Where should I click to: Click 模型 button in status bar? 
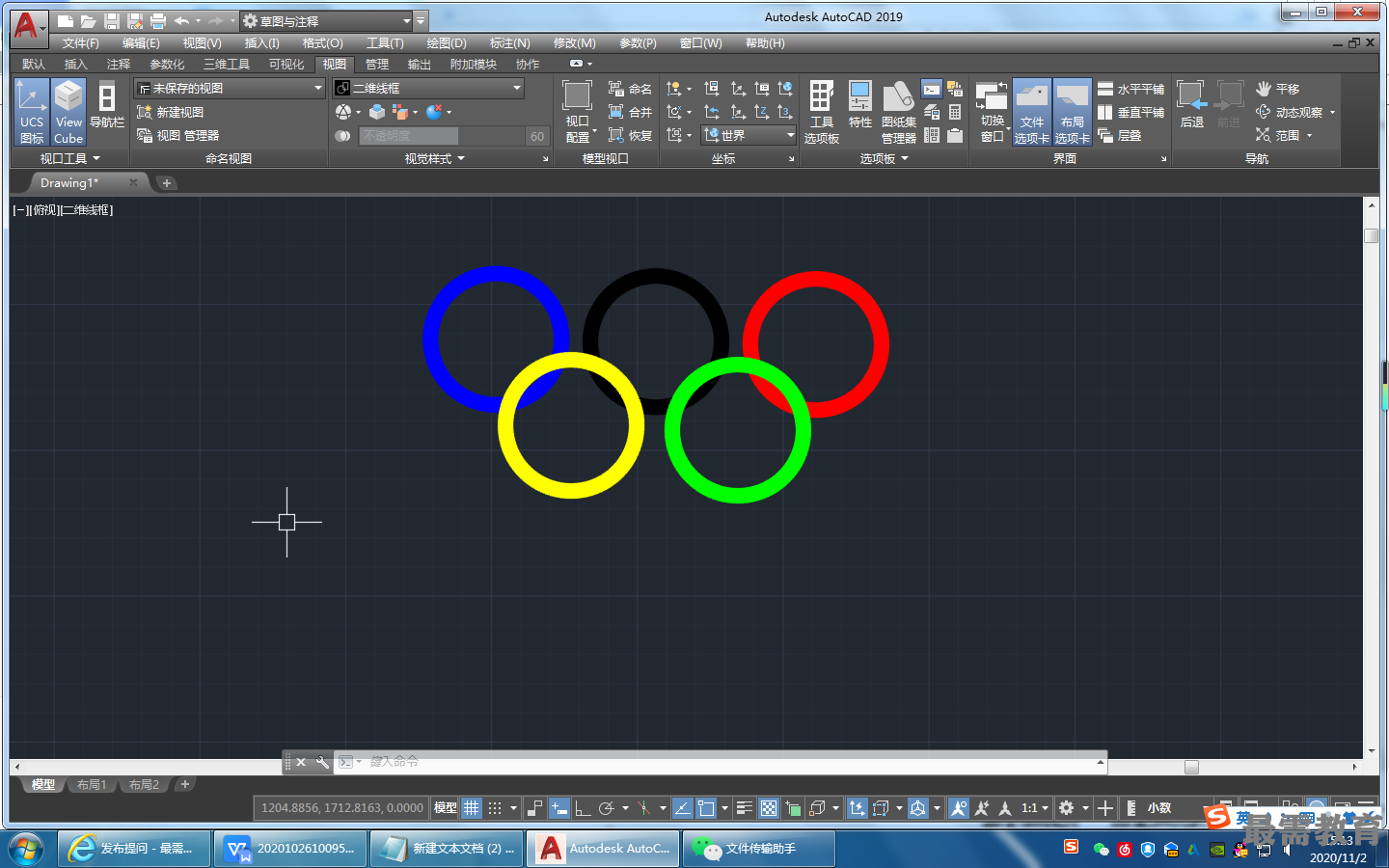pos(446,808)
